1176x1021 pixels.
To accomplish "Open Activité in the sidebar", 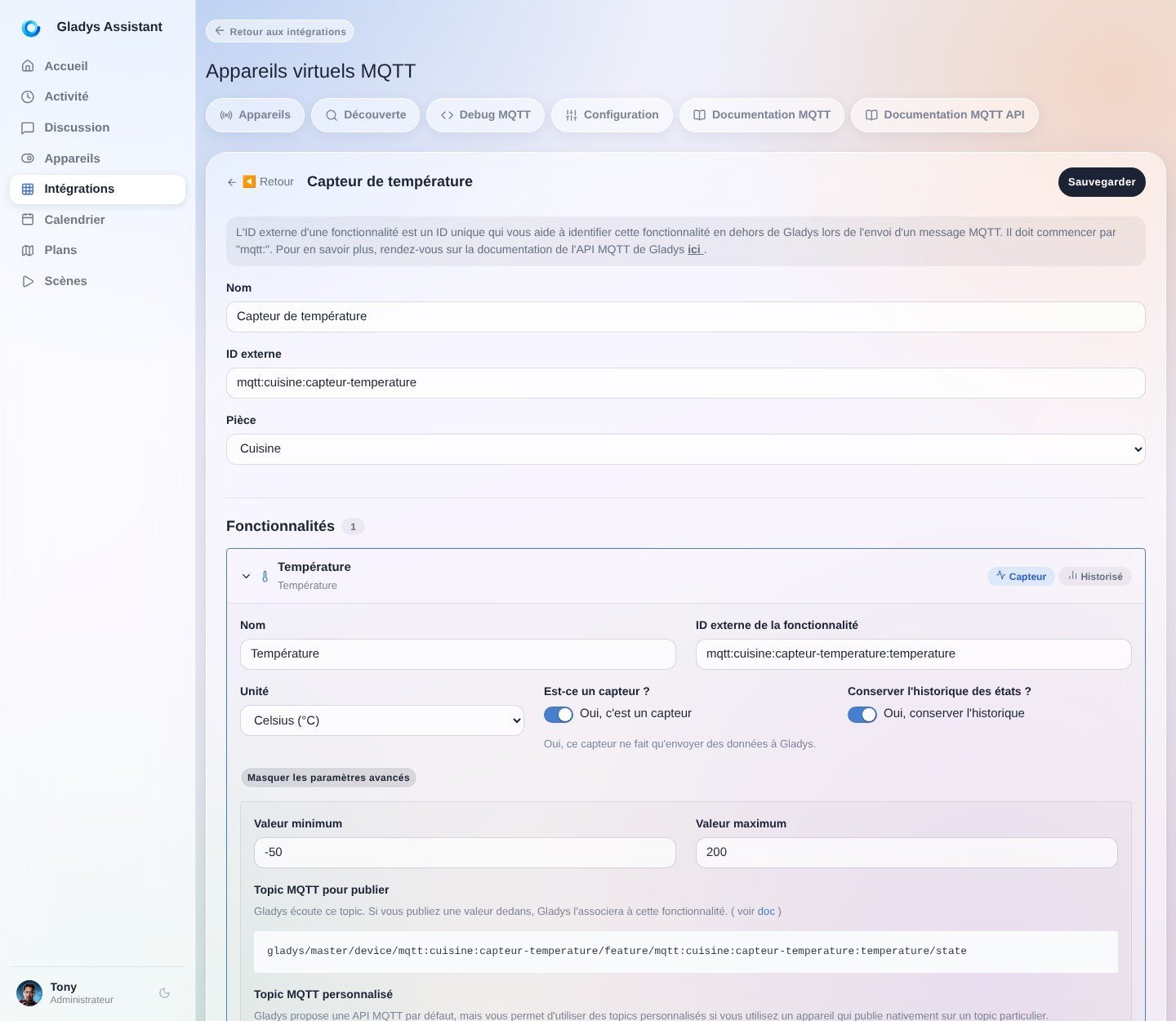I will tap(97, 96).
